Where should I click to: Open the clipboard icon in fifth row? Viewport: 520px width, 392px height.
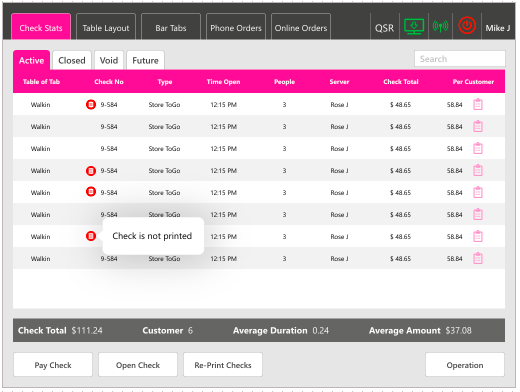pos(478,192)
